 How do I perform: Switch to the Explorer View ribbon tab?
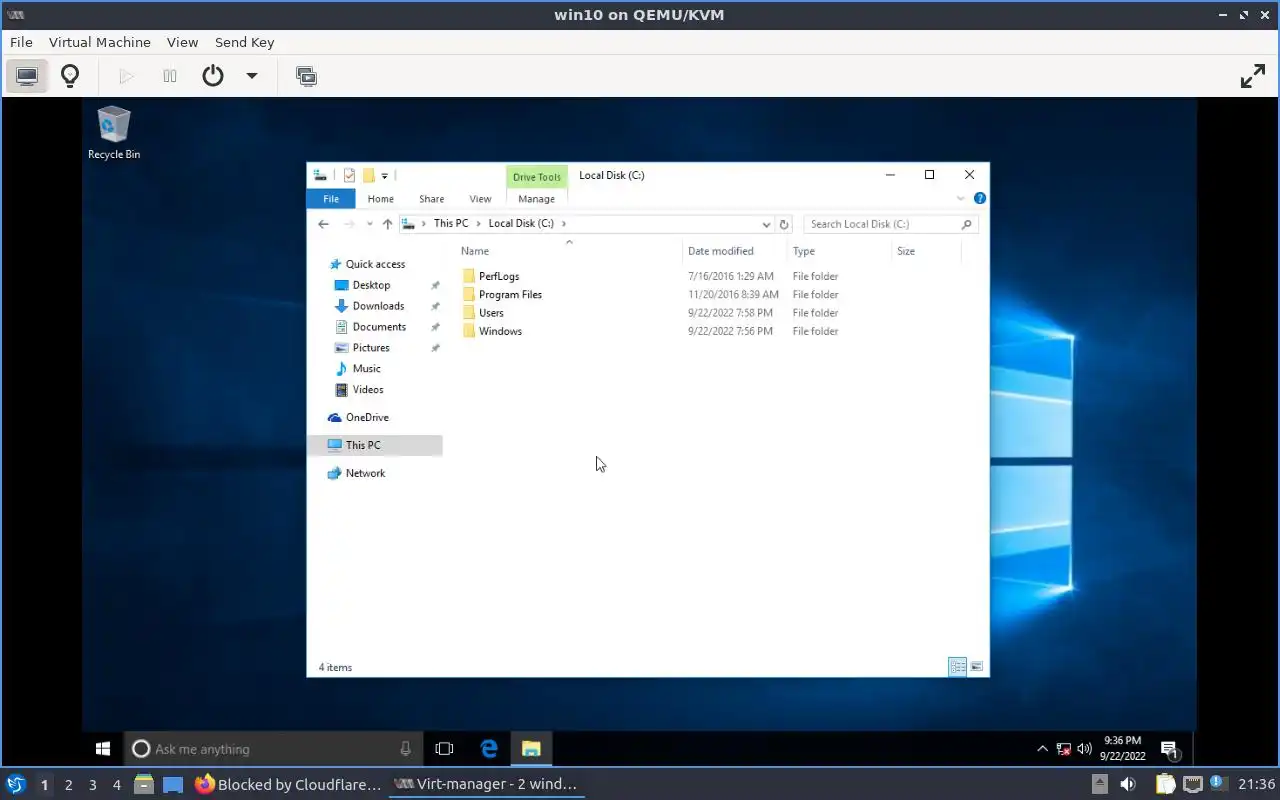point(480,199)
